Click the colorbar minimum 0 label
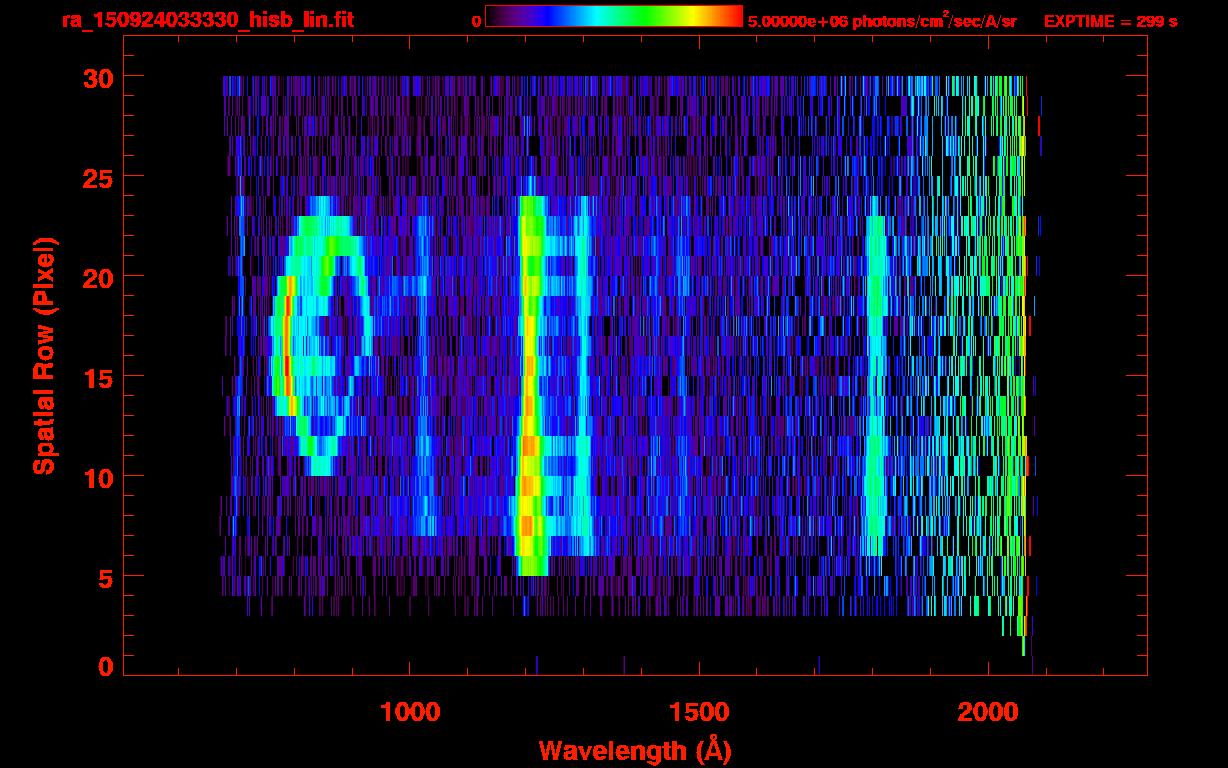Viewport: 1228px width, 768px height. (476, 21)
